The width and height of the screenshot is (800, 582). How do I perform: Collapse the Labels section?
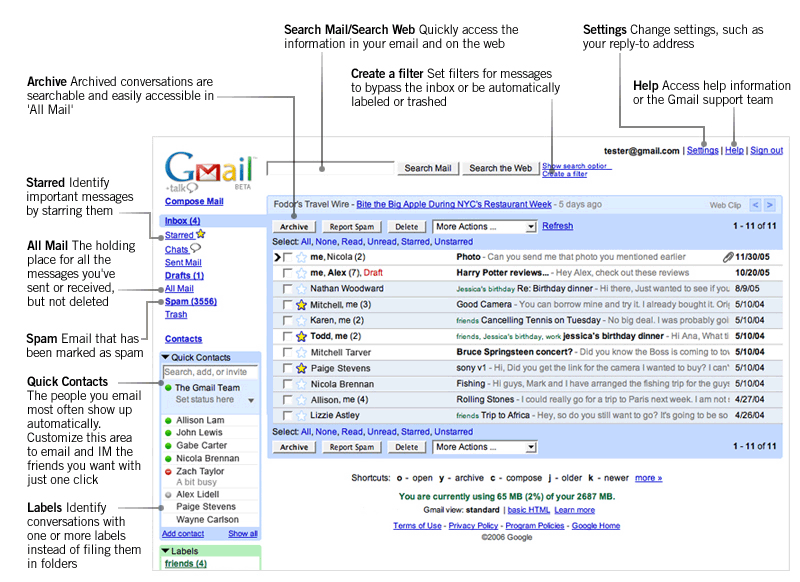pos(165,551)
